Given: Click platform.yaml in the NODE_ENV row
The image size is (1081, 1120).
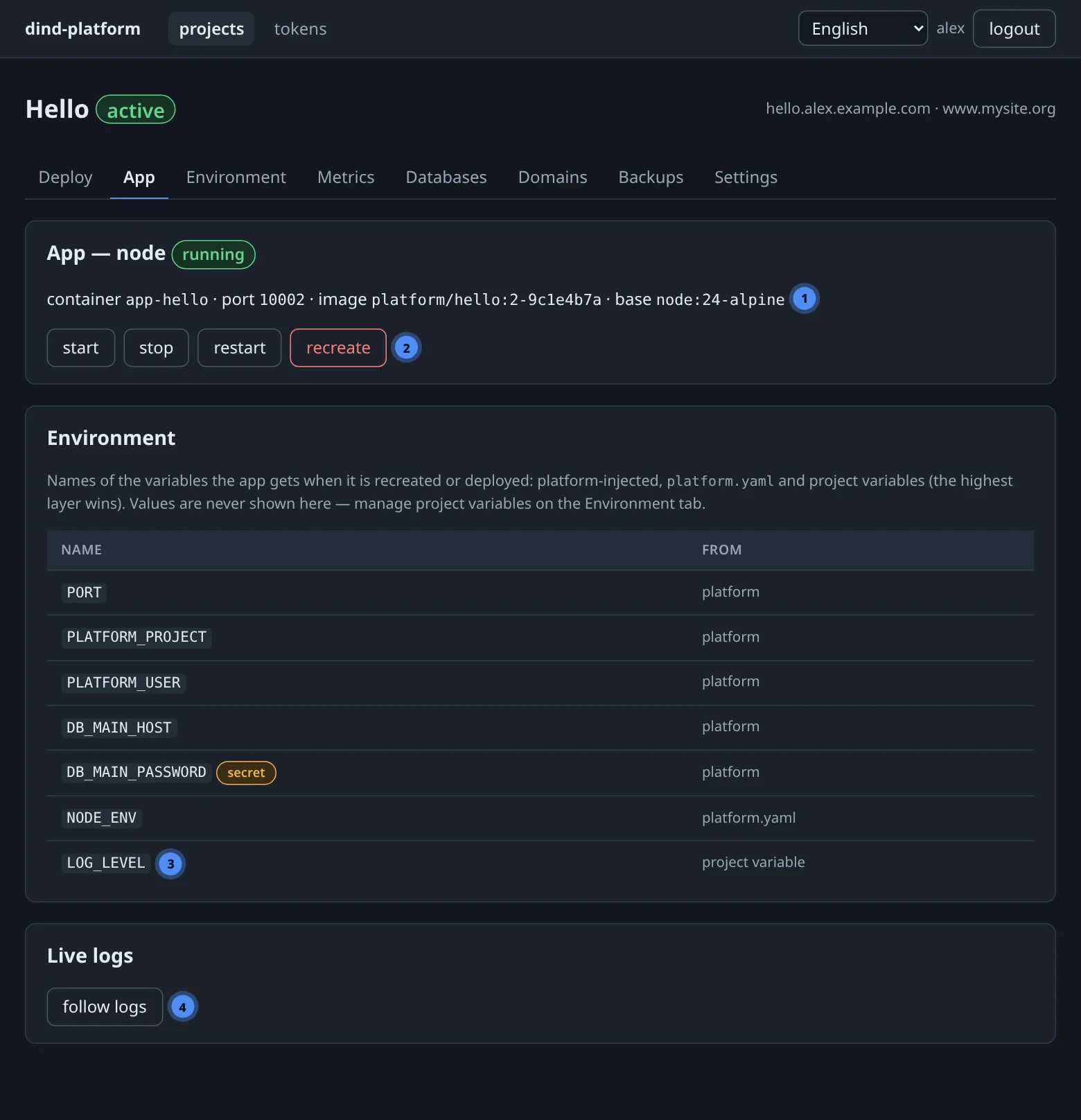Looking at the screenshot, I should pos(748,818).
